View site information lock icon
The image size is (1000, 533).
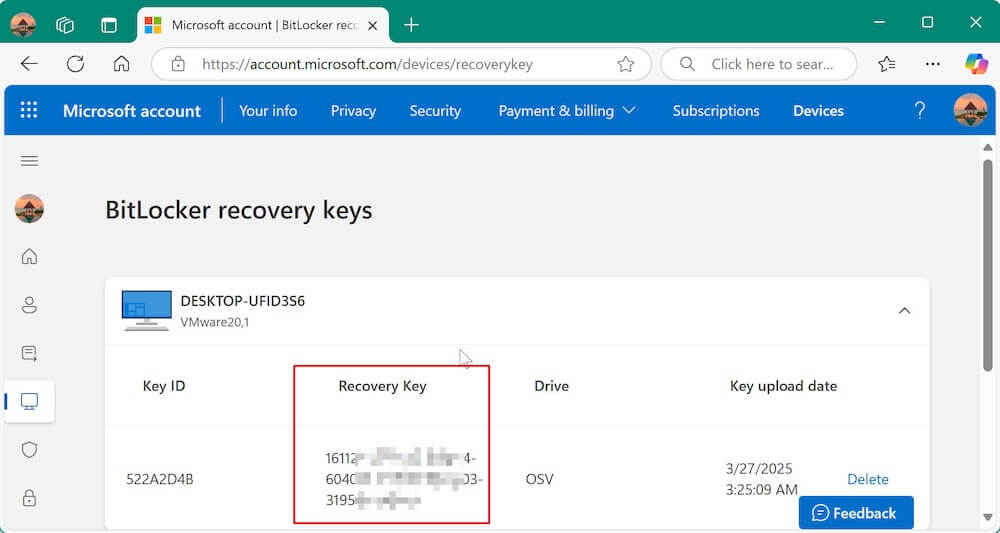point(178,64)
